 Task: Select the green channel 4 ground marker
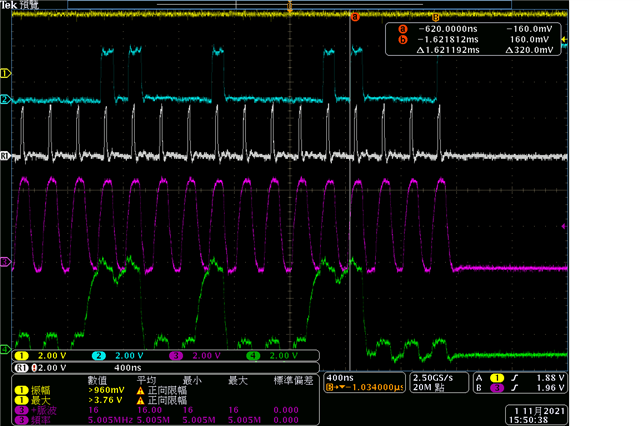(5, 349)
